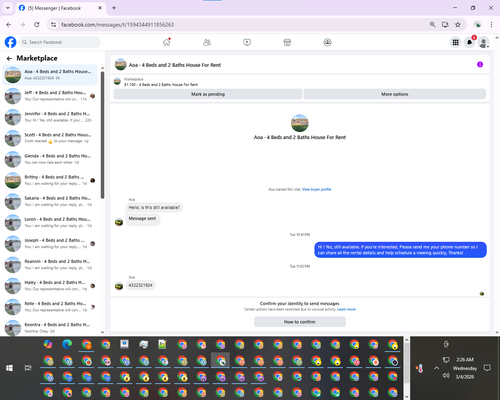This screenshot has height=400, width=500.
Task: Open the Windows Start menu
Action: [9, 368]
